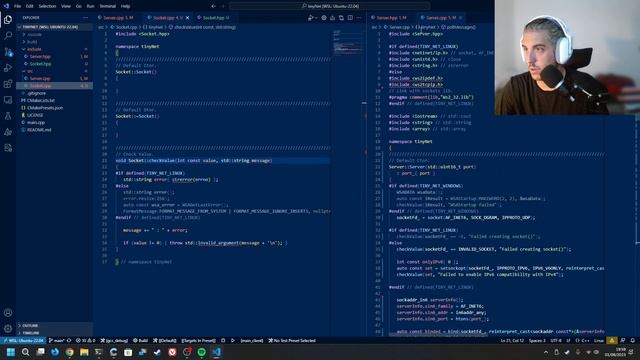The width and height of the screenshot is (640, 360).
Task: Collapse the include folder in Explorer
Action: tap(54, 49)
